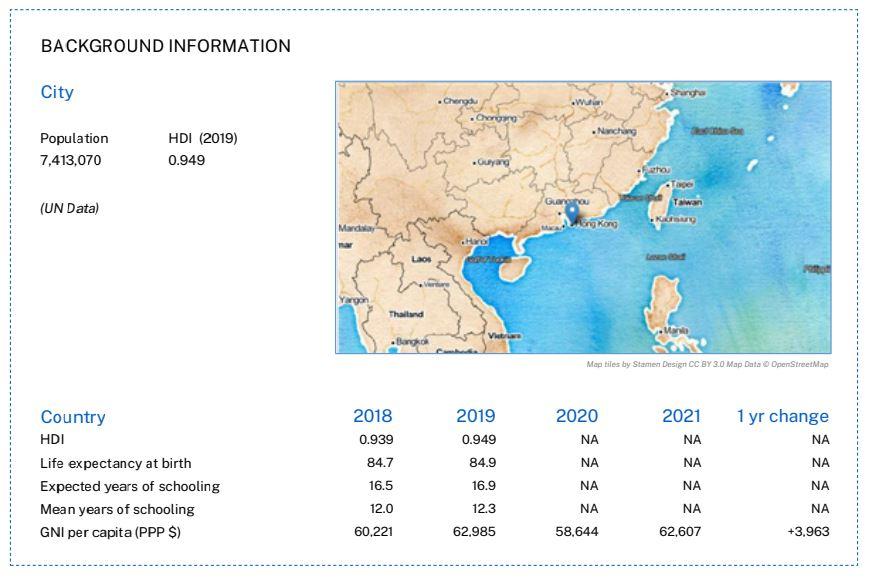The height and width of the screenshot is (578, 873).
Task: Select the Chengdu city marker
Action: 441,101
